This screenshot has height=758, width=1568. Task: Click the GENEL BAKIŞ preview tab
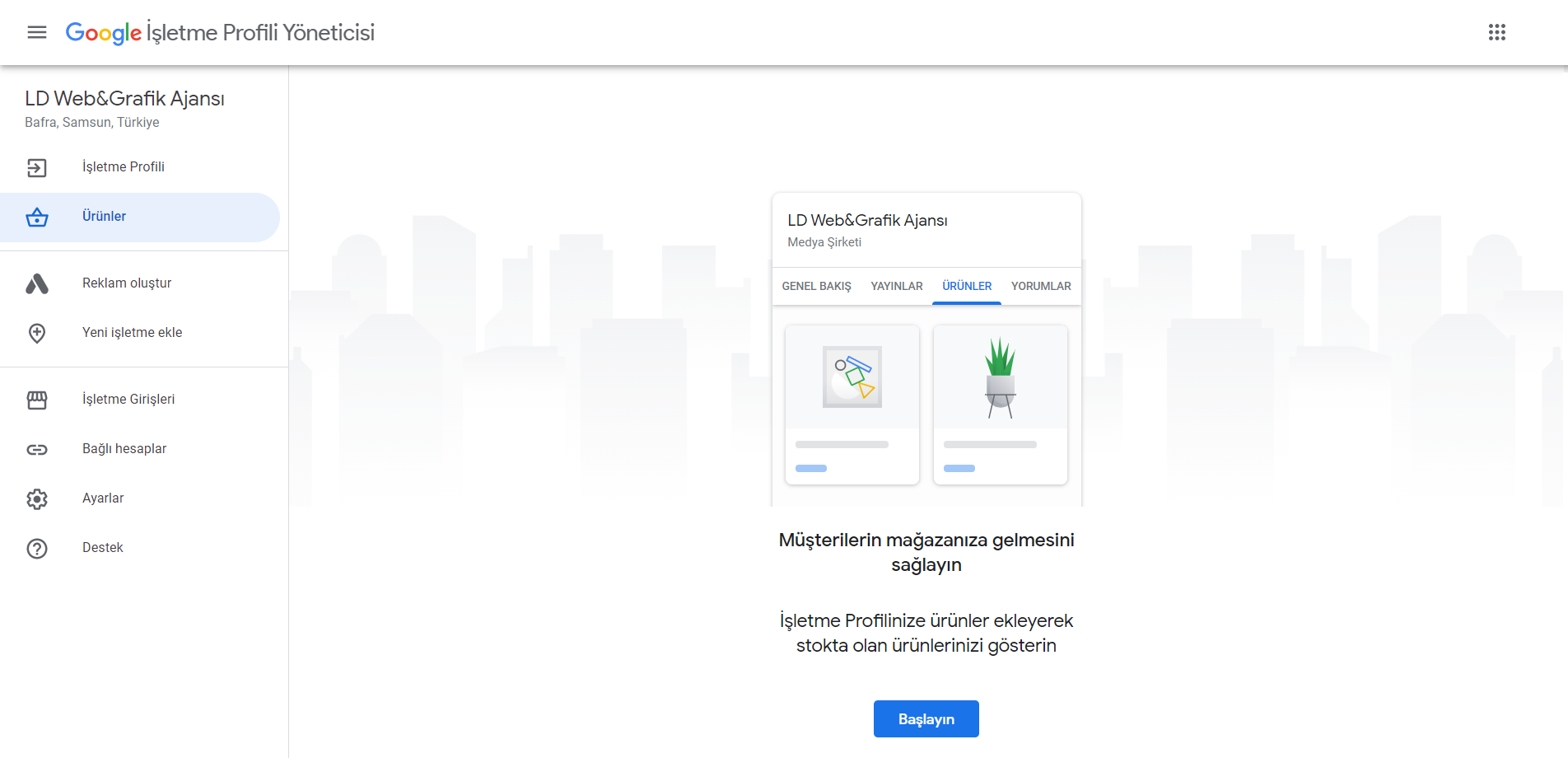coord(816,286)
